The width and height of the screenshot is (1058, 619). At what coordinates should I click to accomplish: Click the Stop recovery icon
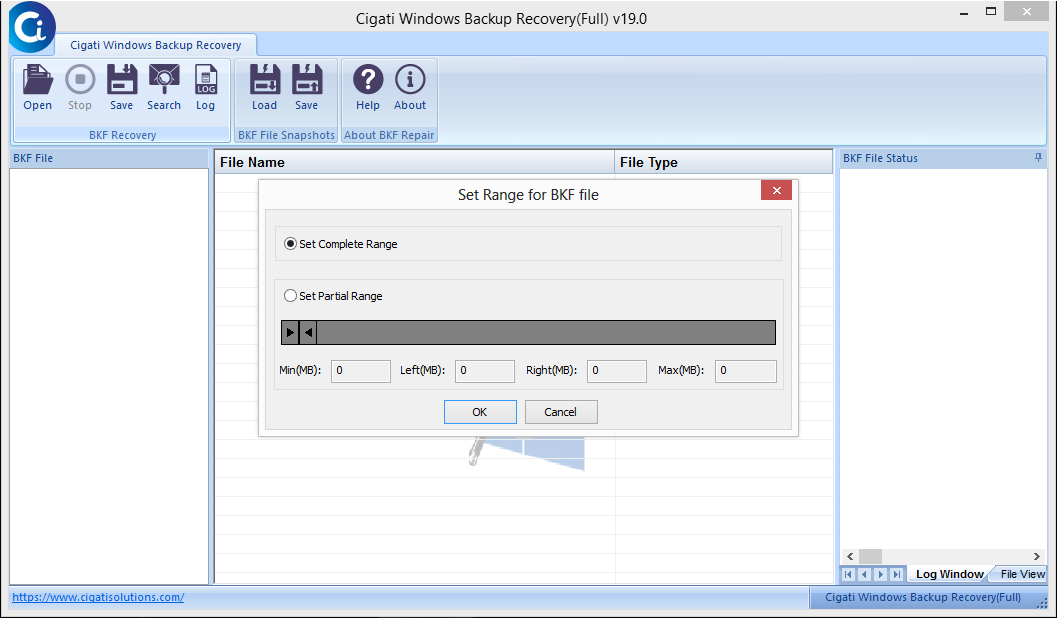tap(80, 88)
